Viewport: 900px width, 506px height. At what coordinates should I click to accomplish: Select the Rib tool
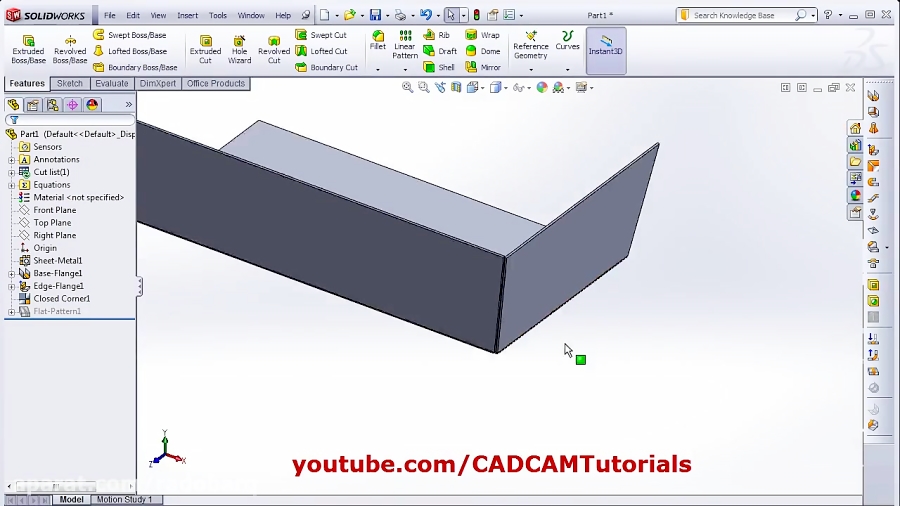(x=437, y=35)
